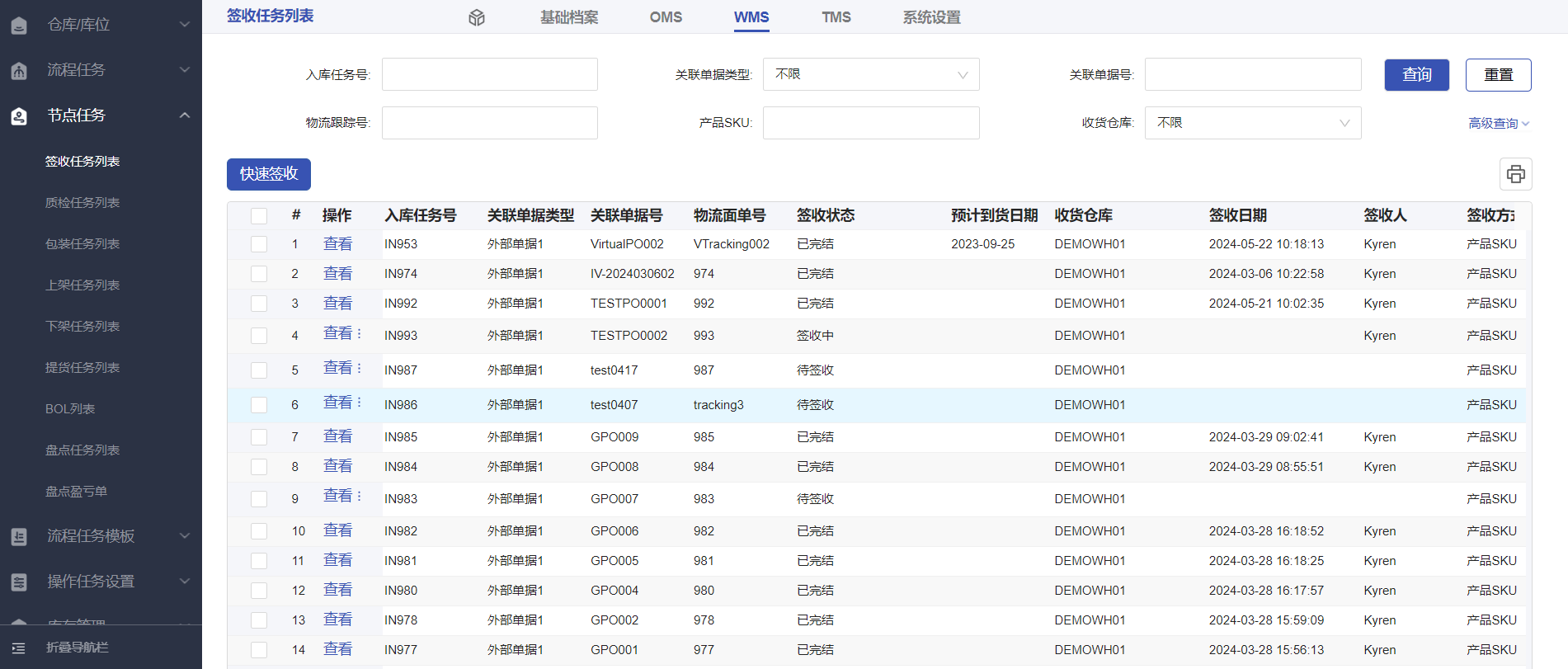The image size is (1568, 669).
Task: Open 盘点盈亏单 in sidebar
Action: point(76,492)
